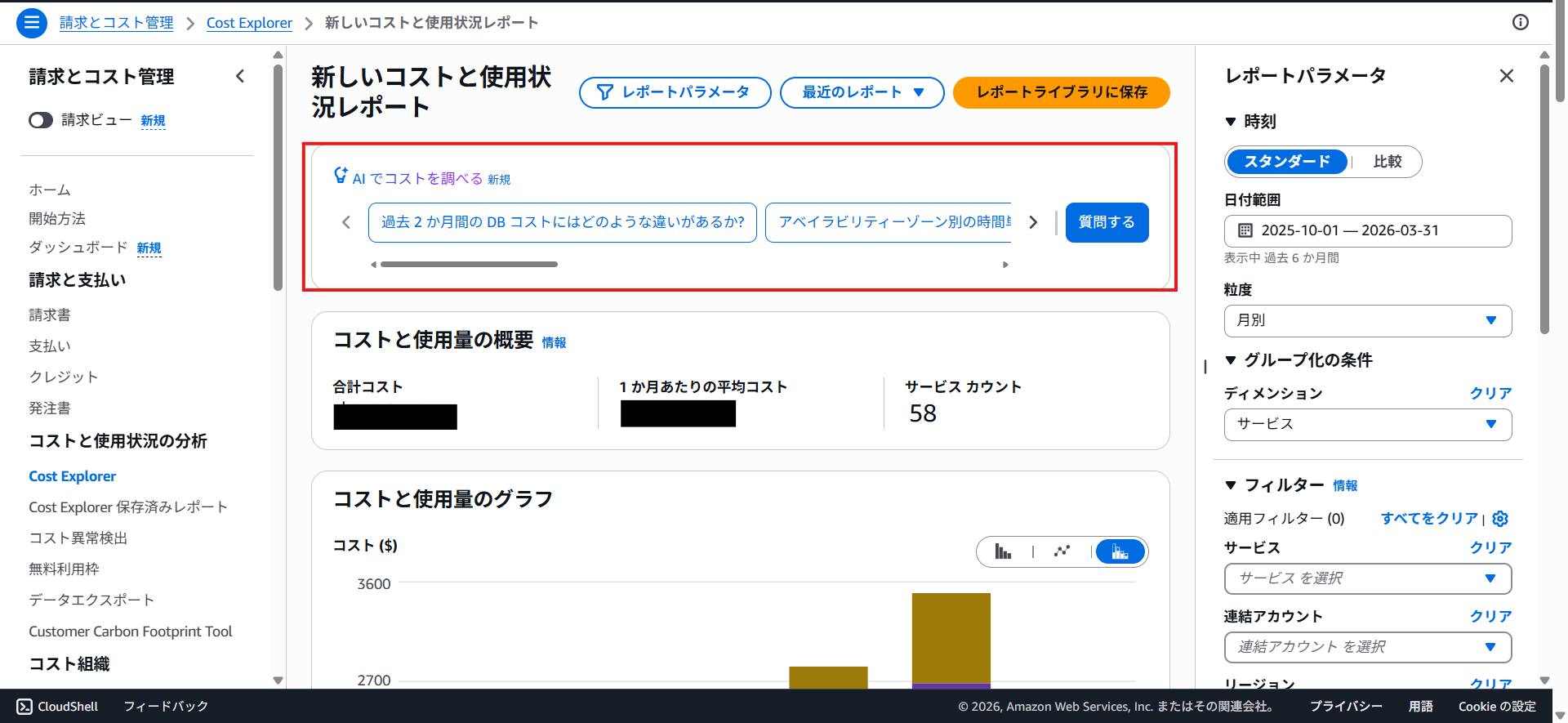Viewport: 1568px width, 723px height.
Task: Select the bar chart view icon
Action: click(1003, 551)
